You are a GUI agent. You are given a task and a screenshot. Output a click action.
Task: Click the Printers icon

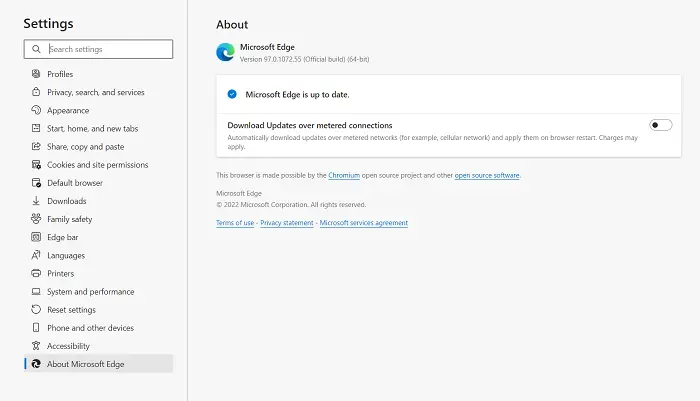point(36,273)
